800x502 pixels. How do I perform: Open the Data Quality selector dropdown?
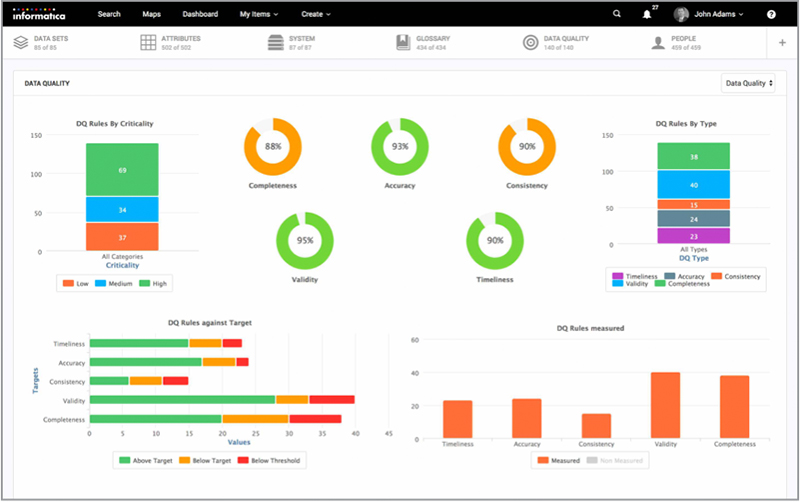pyautogui.click(x=748, y=83)
